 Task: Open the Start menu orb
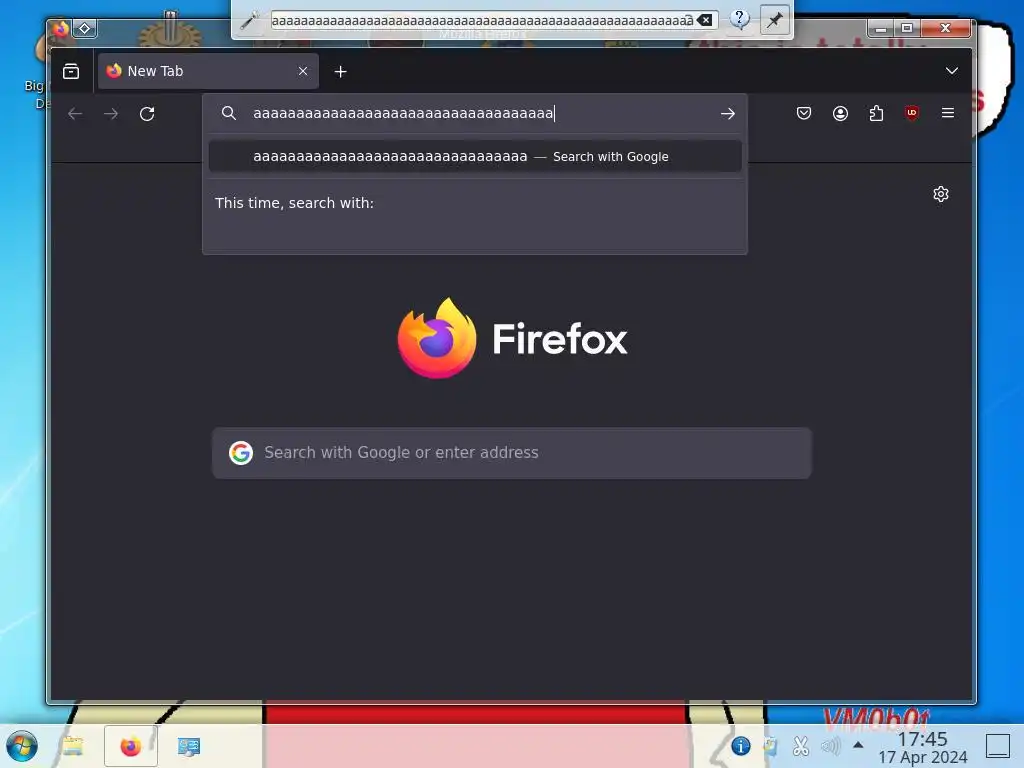[22, 746]
